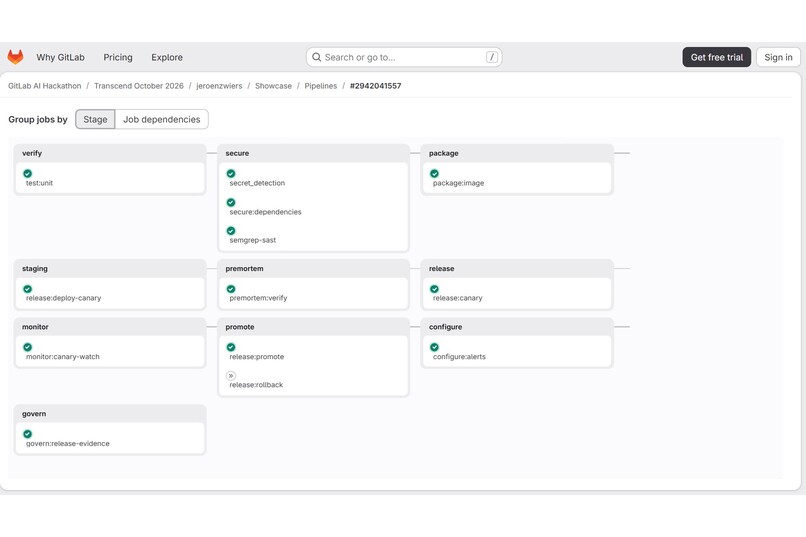Click the release:deploy-canary passed status icon

point(28,289)
